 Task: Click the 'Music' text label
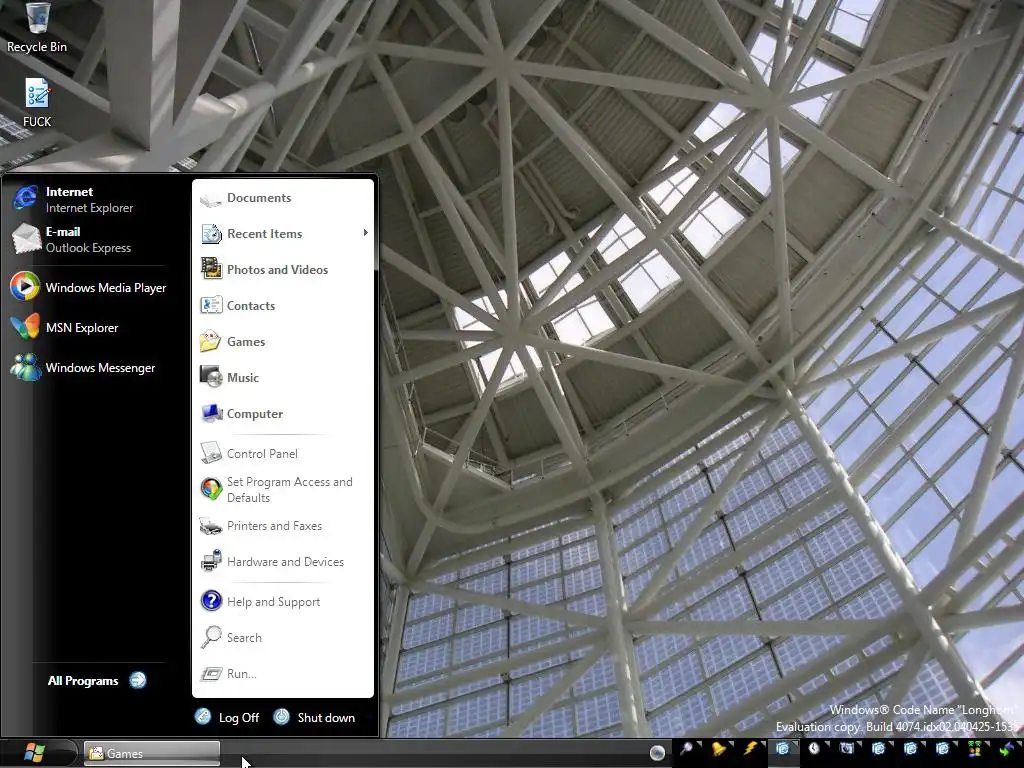point(243,377)
